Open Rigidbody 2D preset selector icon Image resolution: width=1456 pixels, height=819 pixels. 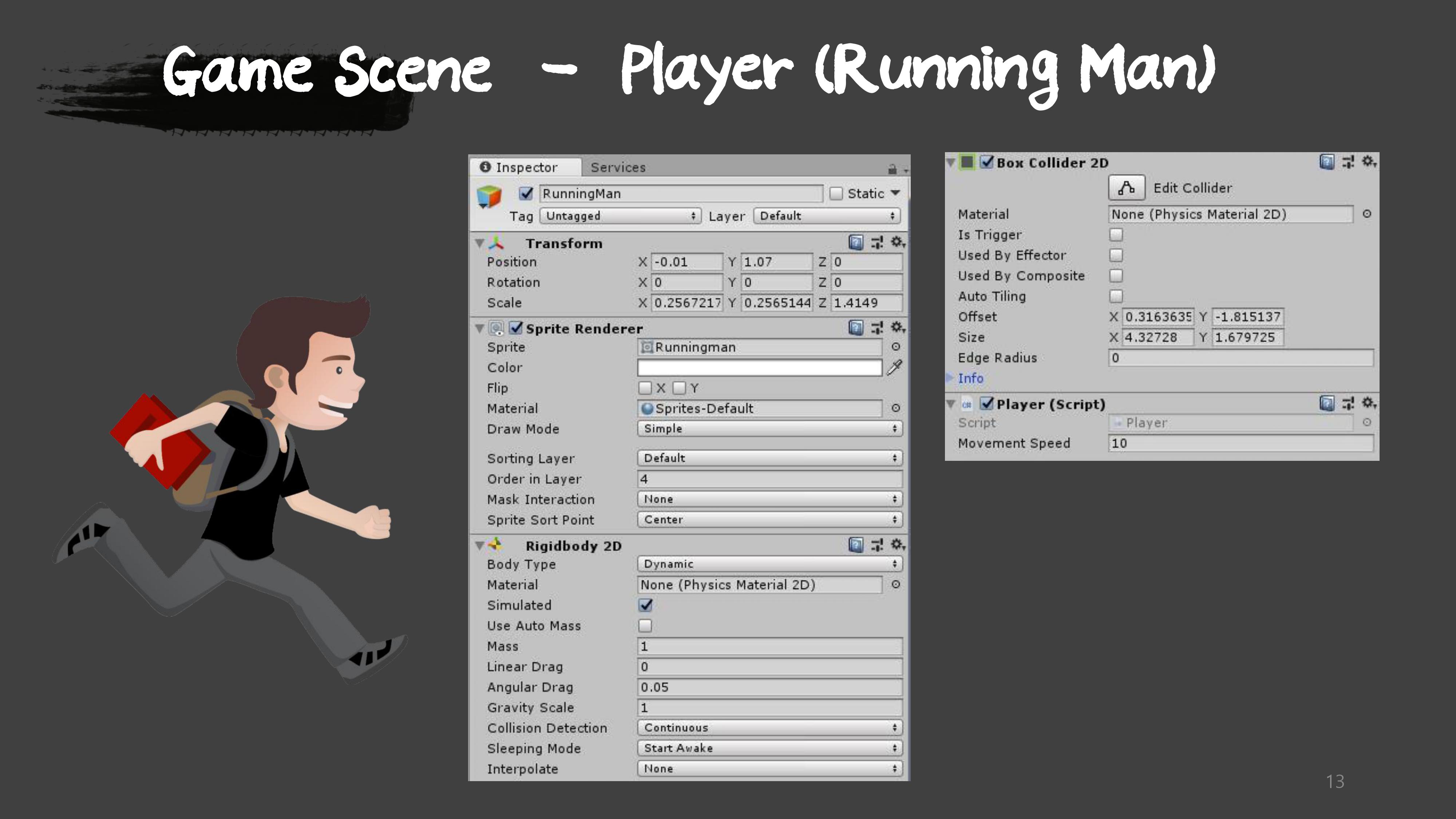877,545
